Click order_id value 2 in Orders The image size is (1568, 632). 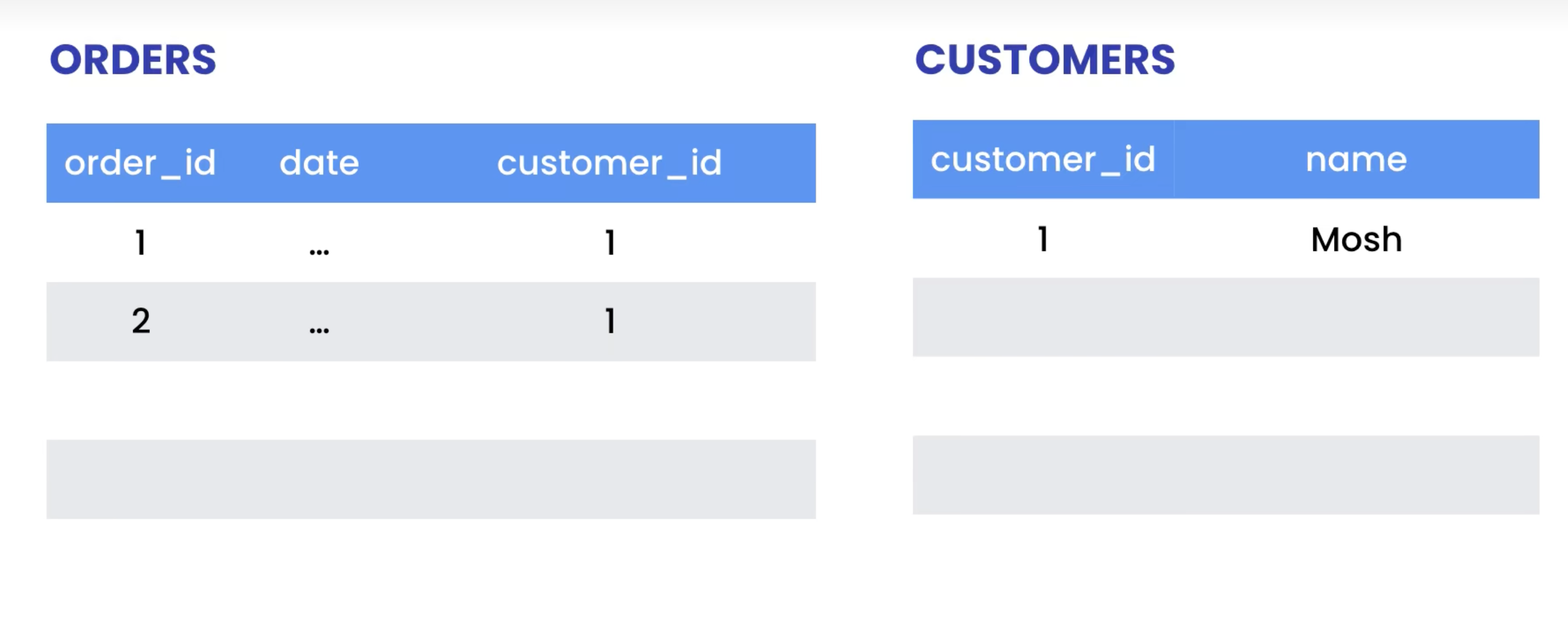tap(140, 321)
